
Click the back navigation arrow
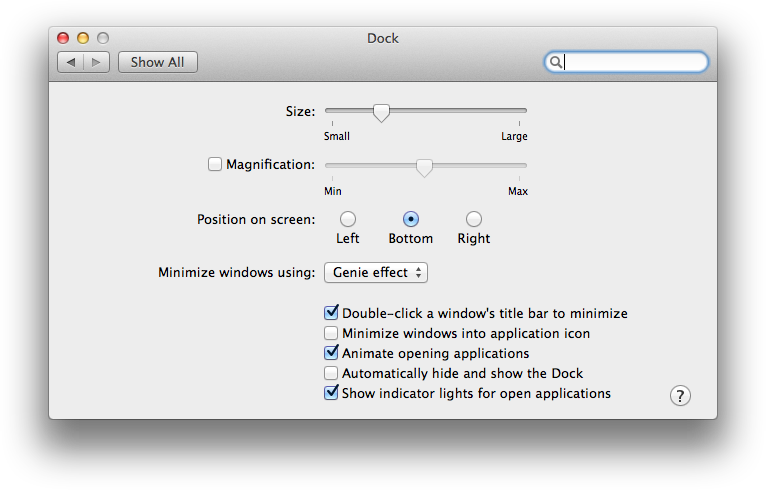(71, 62)
